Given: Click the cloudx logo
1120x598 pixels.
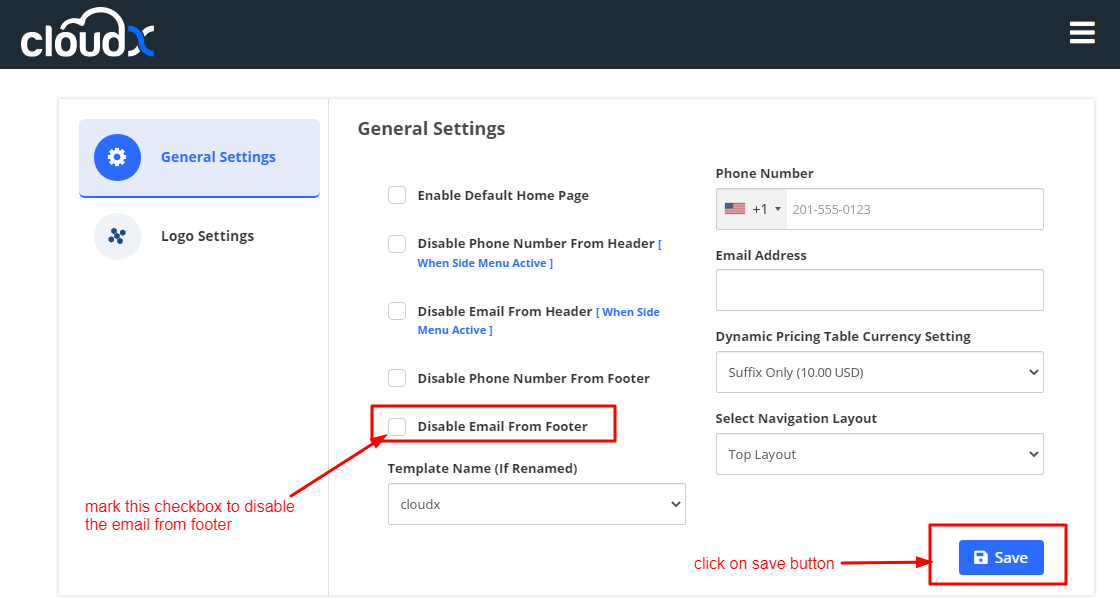Looking at the screenshot, I should point(88,34).
